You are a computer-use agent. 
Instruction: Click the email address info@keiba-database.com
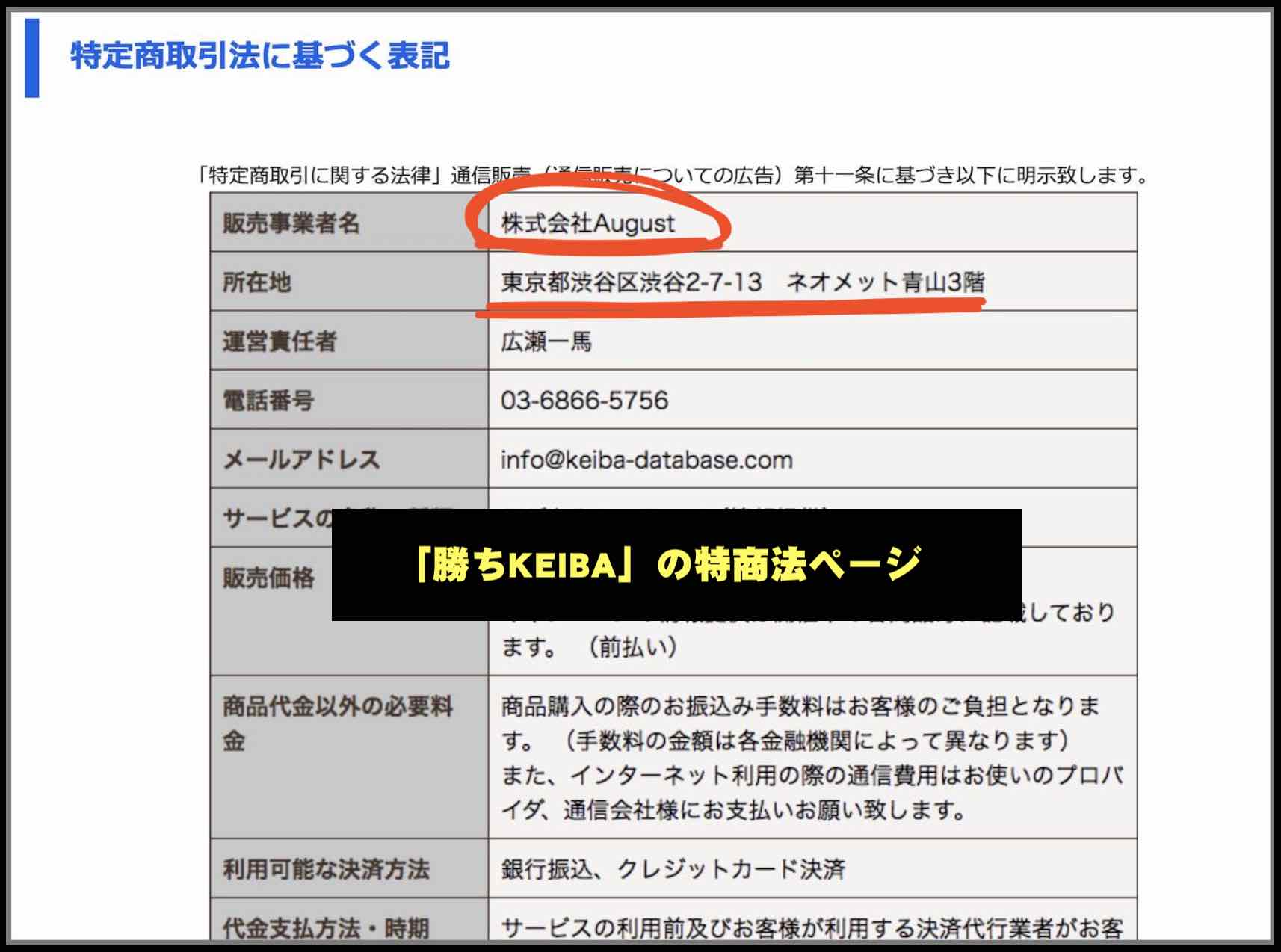coord(646,461)
